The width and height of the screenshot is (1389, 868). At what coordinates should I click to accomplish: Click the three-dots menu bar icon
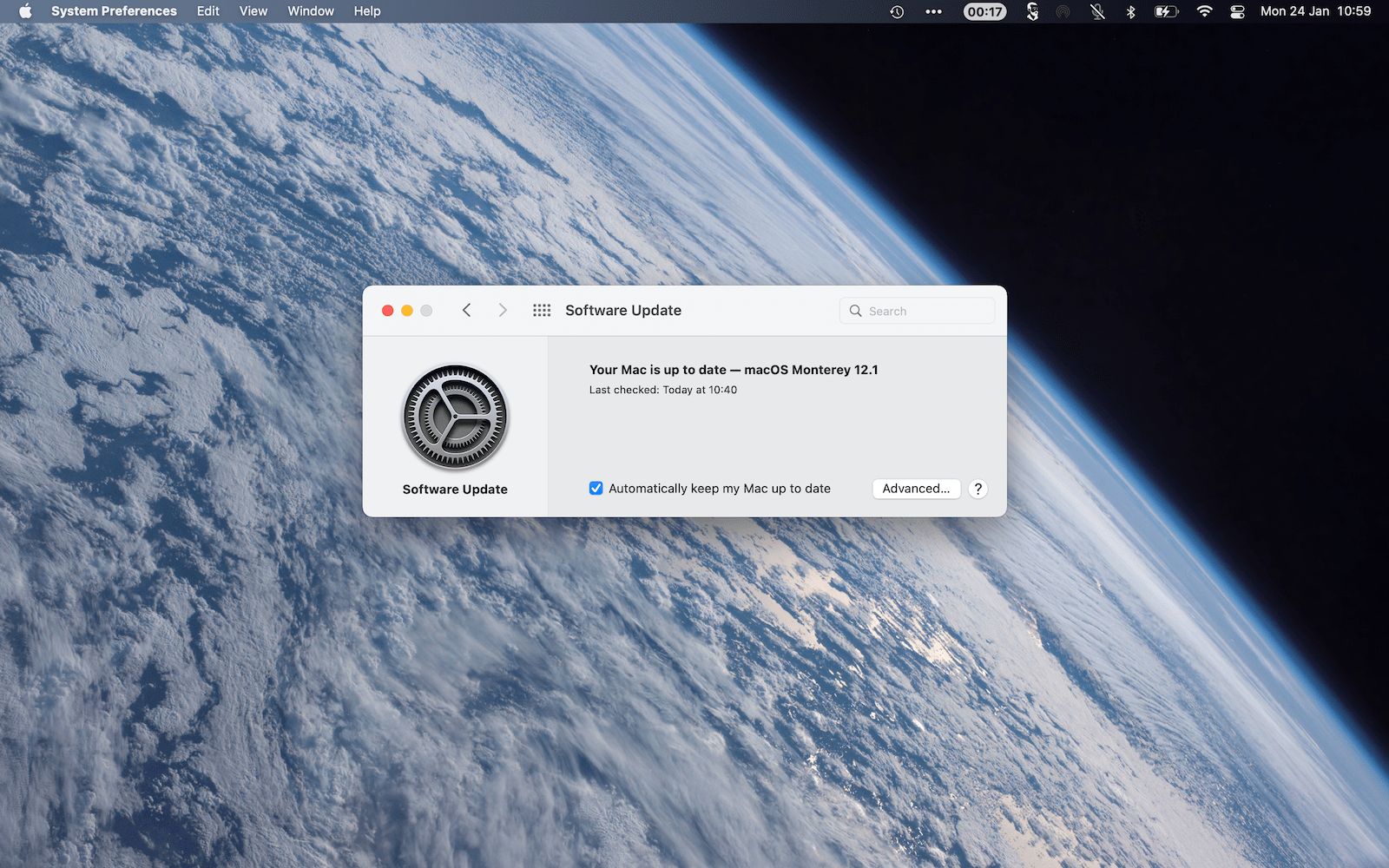[933, 11]
